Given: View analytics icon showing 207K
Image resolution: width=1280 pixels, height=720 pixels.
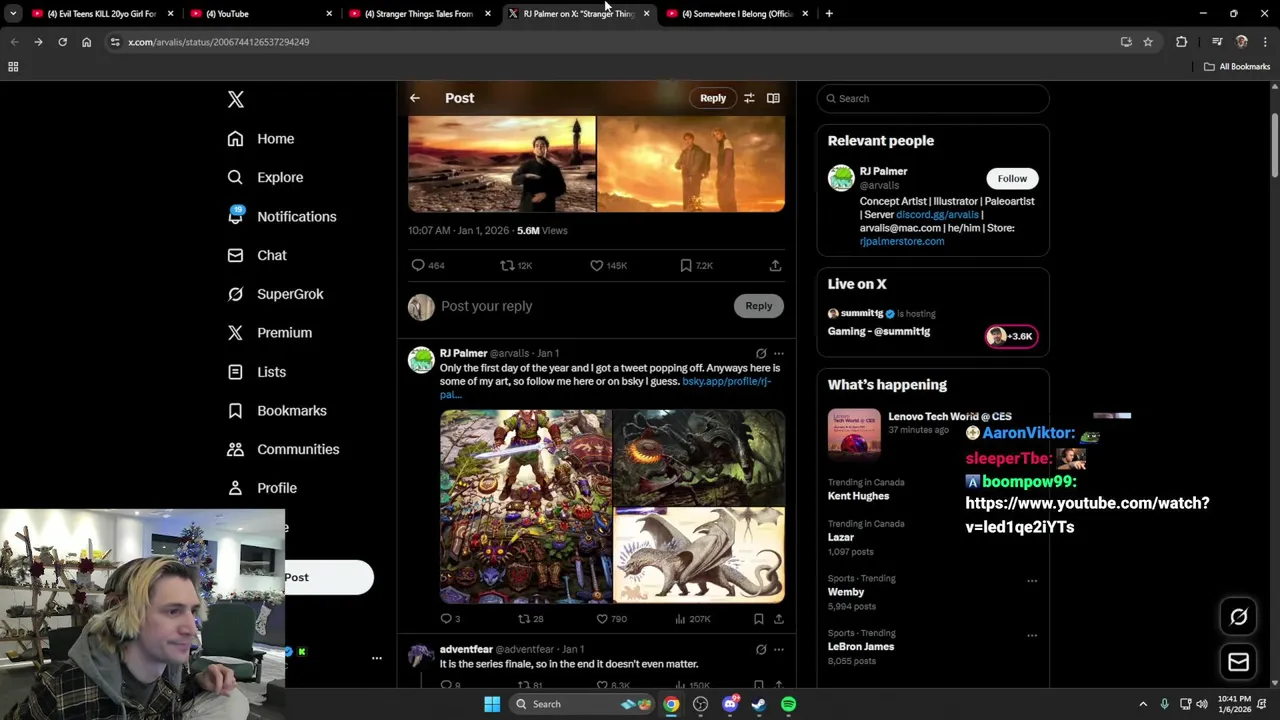Looking at the screenshot, I should [x=680, y=619].
